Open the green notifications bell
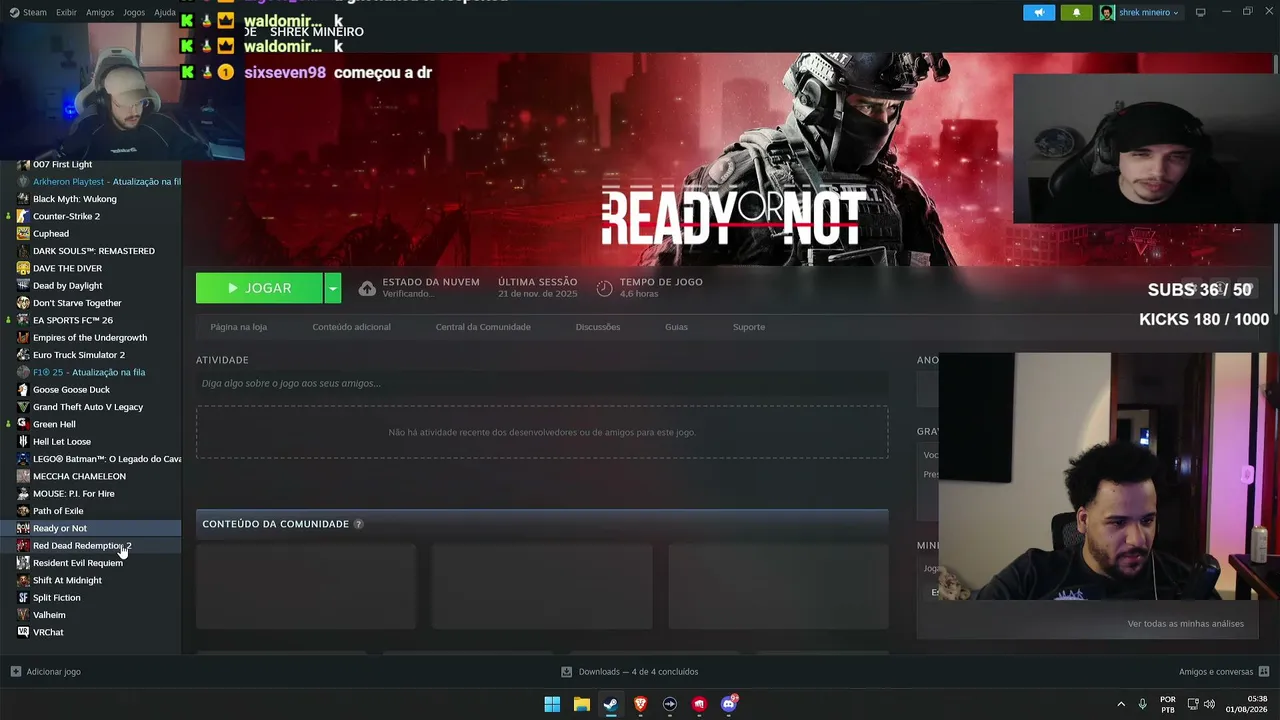The image size is (1280, 720). (x=1076, y=13)
